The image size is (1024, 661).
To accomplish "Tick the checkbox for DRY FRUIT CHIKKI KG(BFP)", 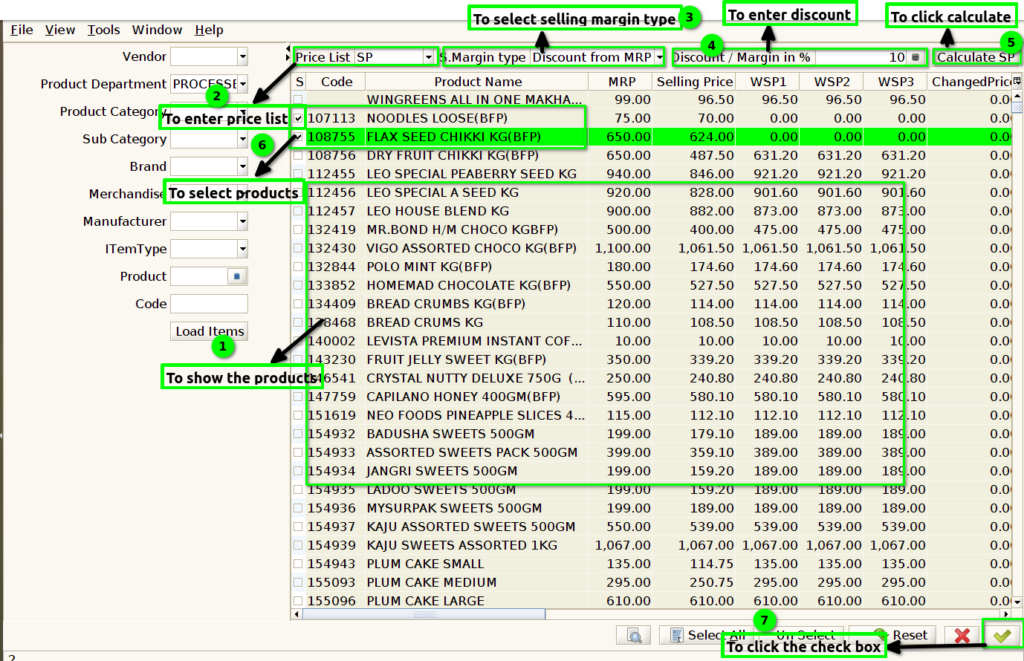I will coord(298,155).
